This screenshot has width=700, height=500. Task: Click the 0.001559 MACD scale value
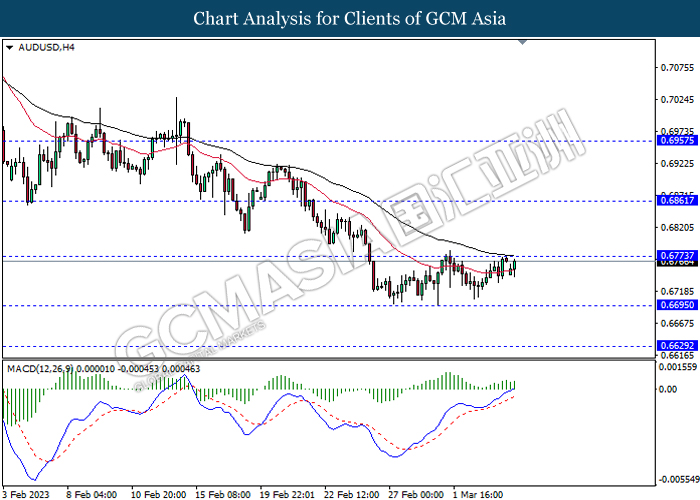coord(678,367)
